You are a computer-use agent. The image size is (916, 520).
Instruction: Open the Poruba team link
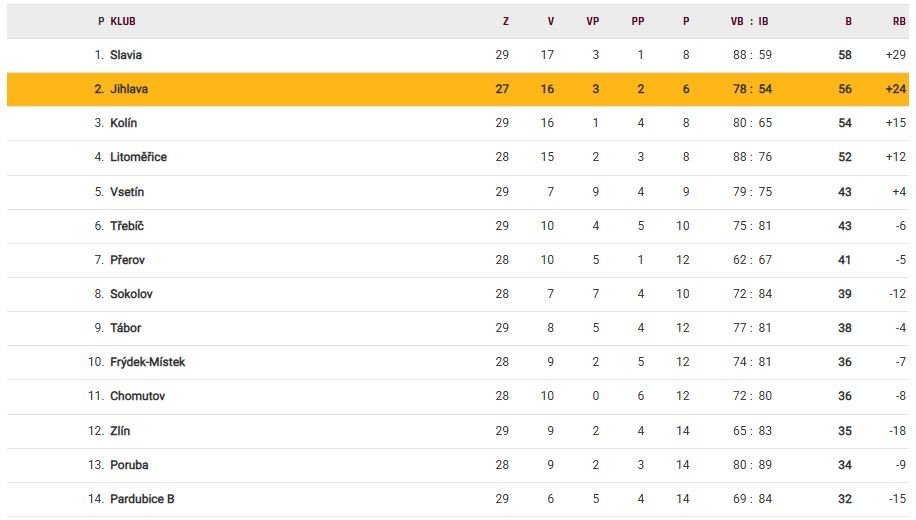click(x=129, y=465)
